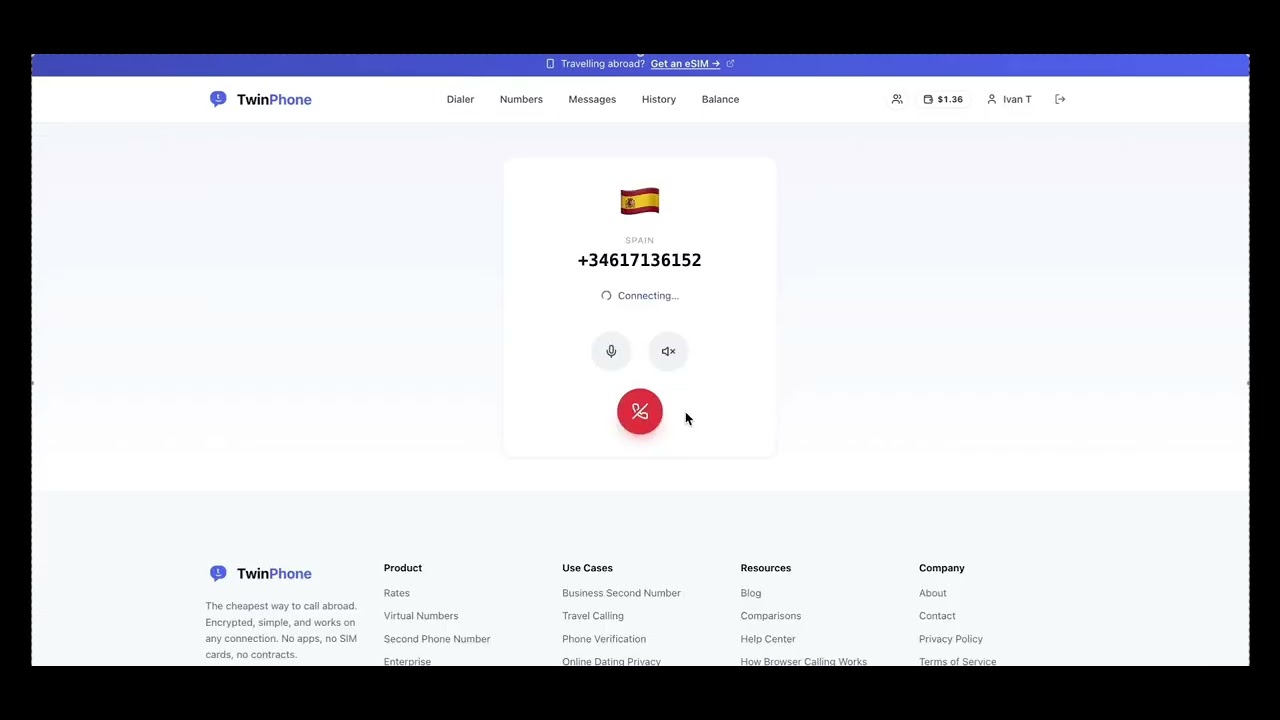1280x720 pixels.
Task: Open Business Second Number link
Action: tap(621, 593)
